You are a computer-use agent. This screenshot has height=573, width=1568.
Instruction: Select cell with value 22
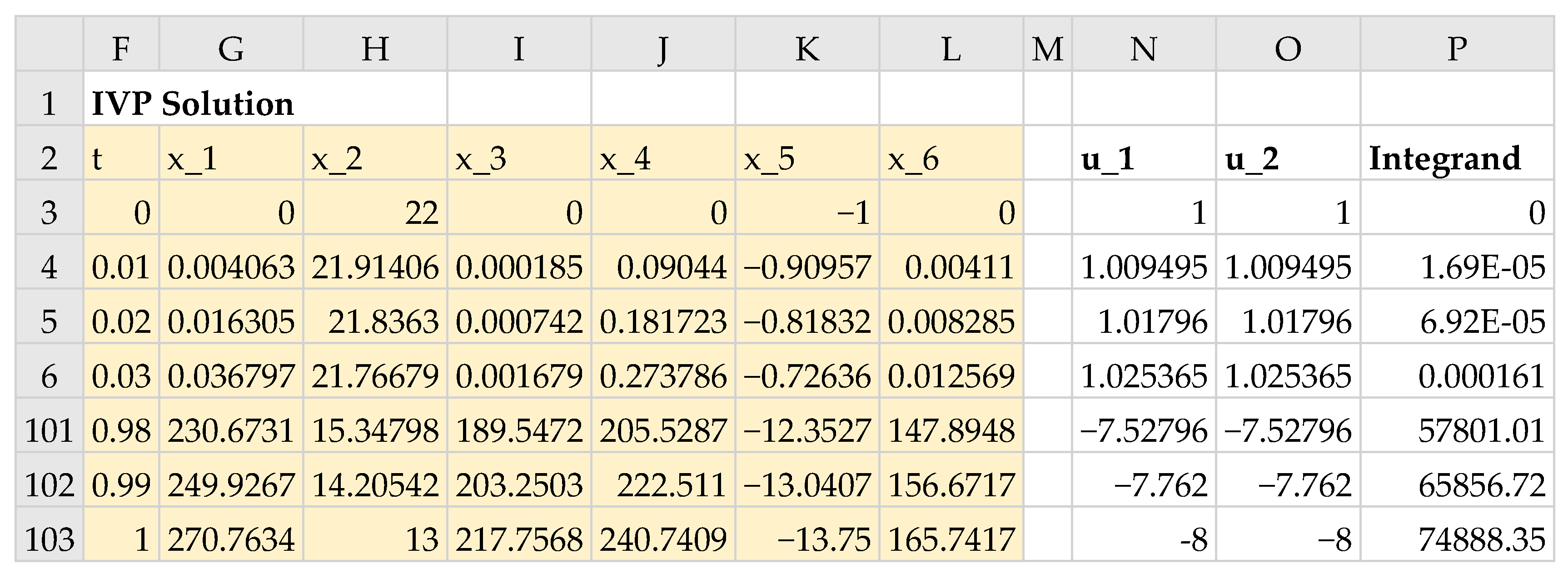[x=375, y=213]
